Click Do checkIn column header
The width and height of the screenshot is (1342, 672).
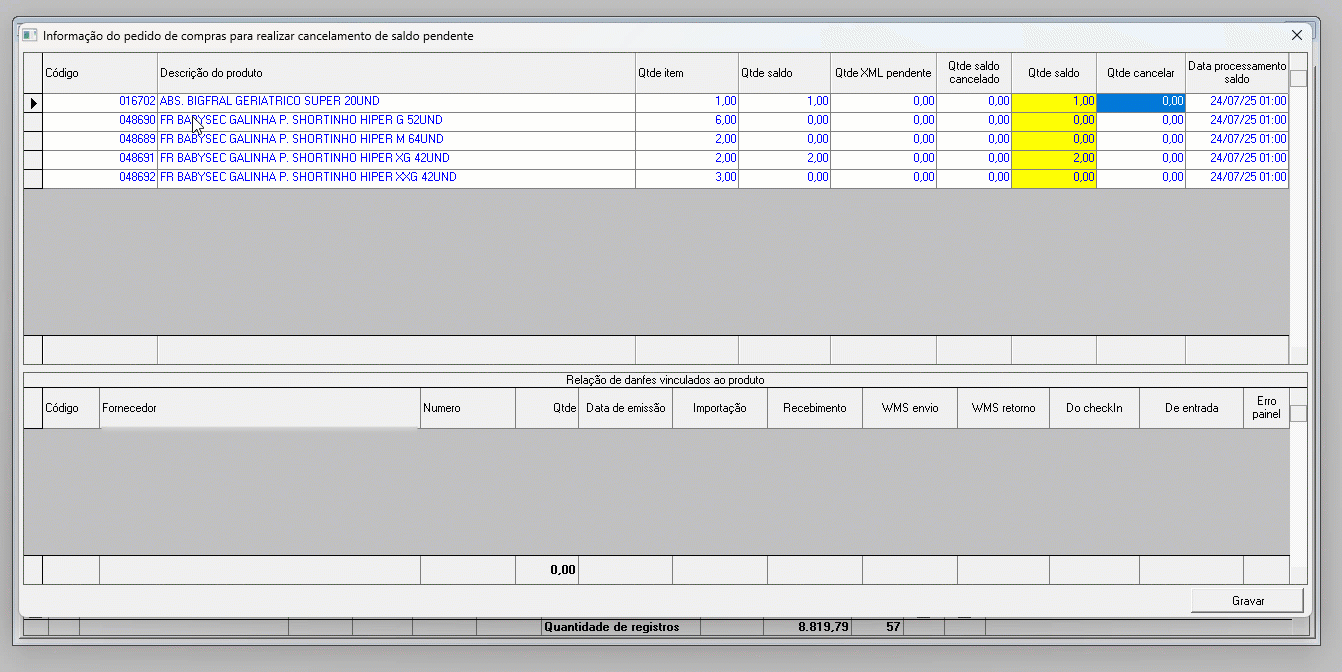click(1094, 408)
